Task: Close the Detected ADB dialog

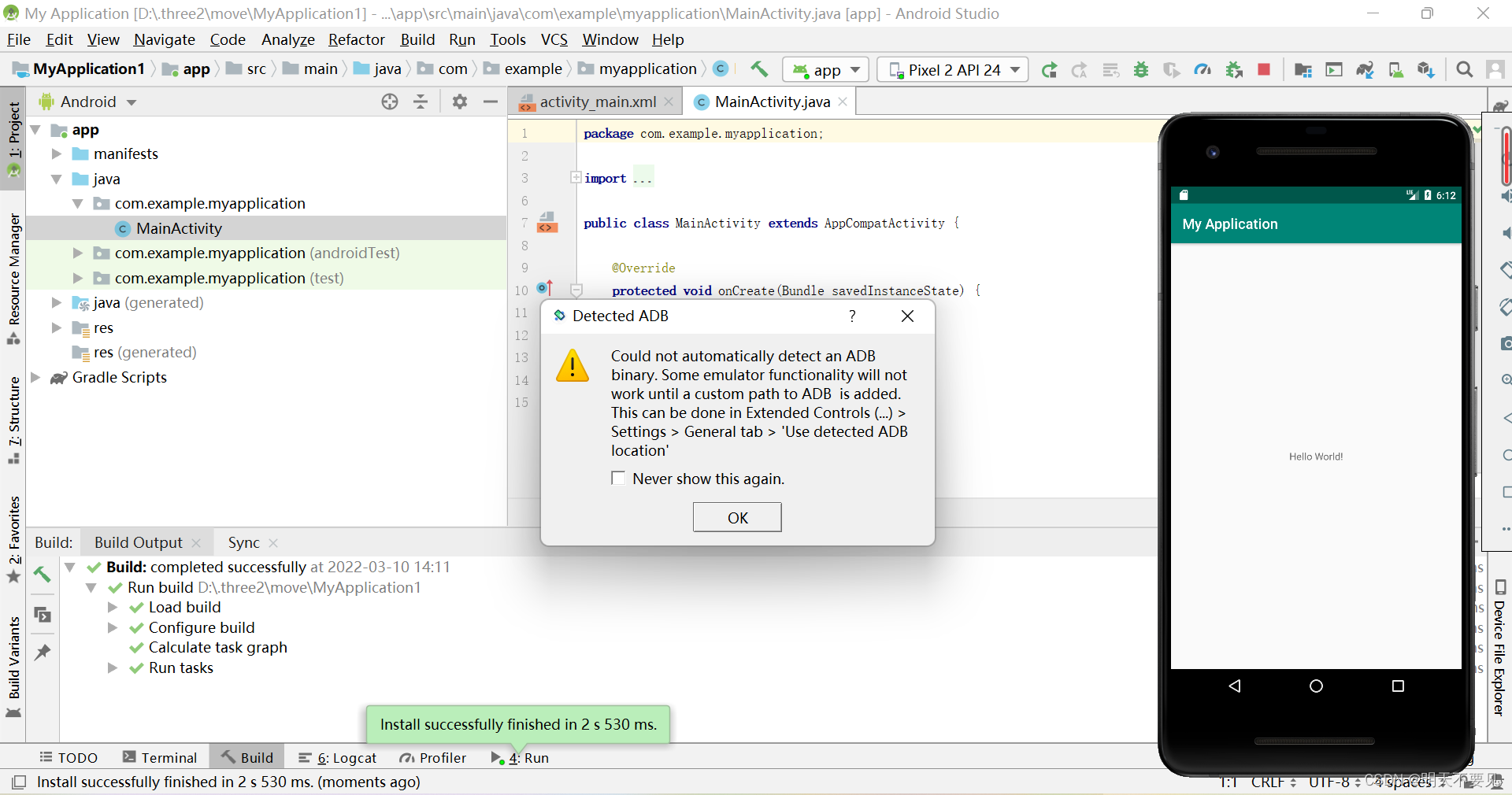Action: tap(907, 316)
